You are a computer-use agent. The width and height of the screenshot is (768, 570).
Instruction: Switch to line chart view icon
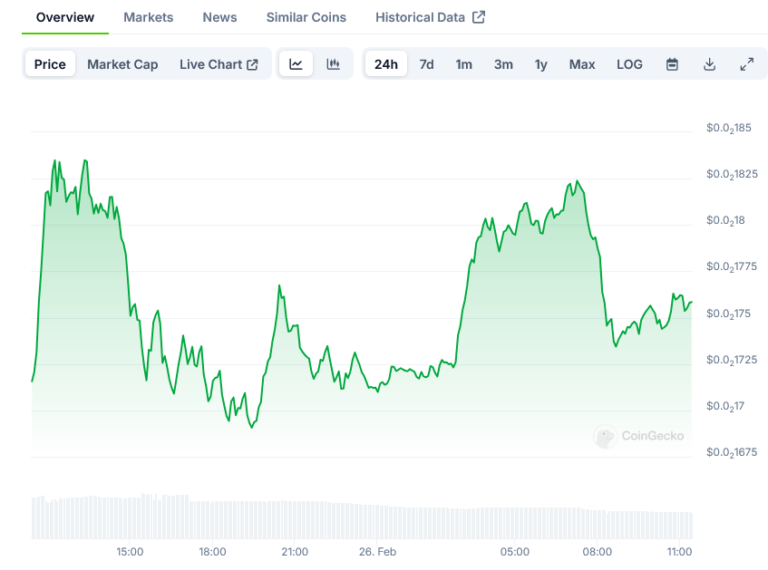coord(296,64)
